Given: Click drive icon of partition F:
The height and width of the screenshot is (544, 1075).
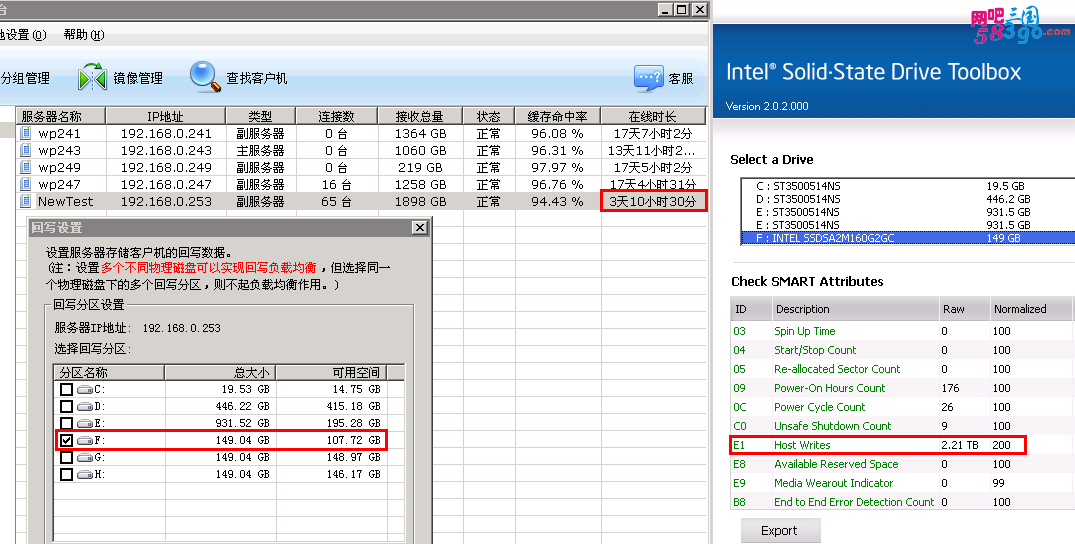Looking at the screenshot, I should 85,440.
